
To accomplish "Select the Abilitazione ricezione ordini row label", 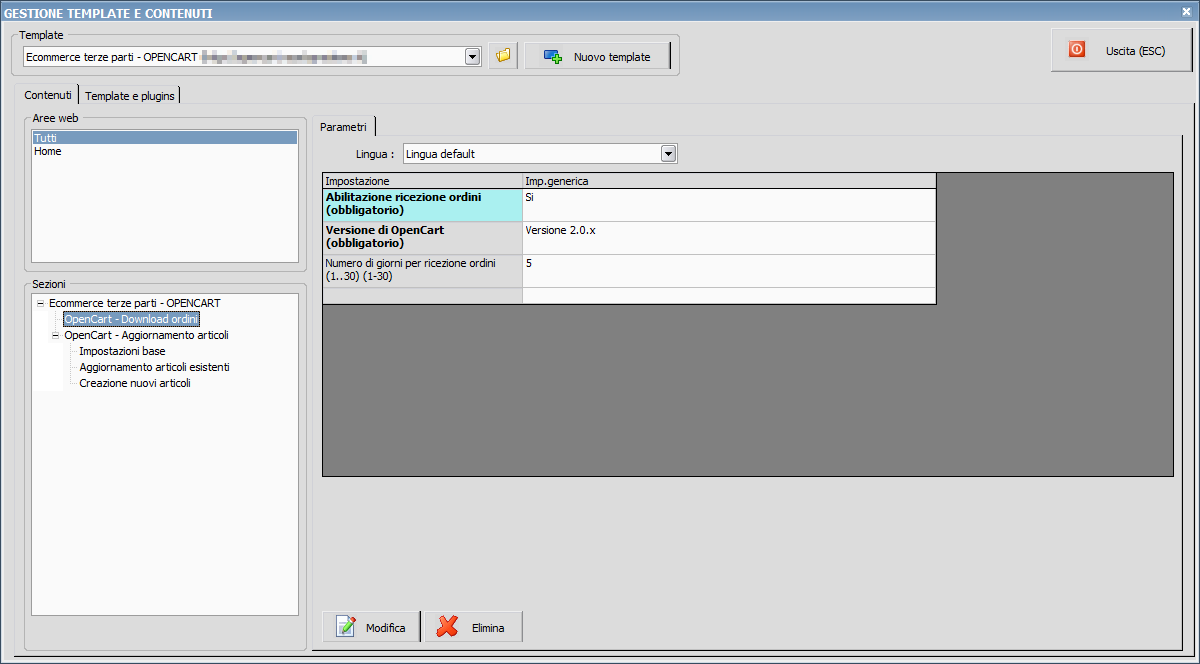I will coord(422,205).
